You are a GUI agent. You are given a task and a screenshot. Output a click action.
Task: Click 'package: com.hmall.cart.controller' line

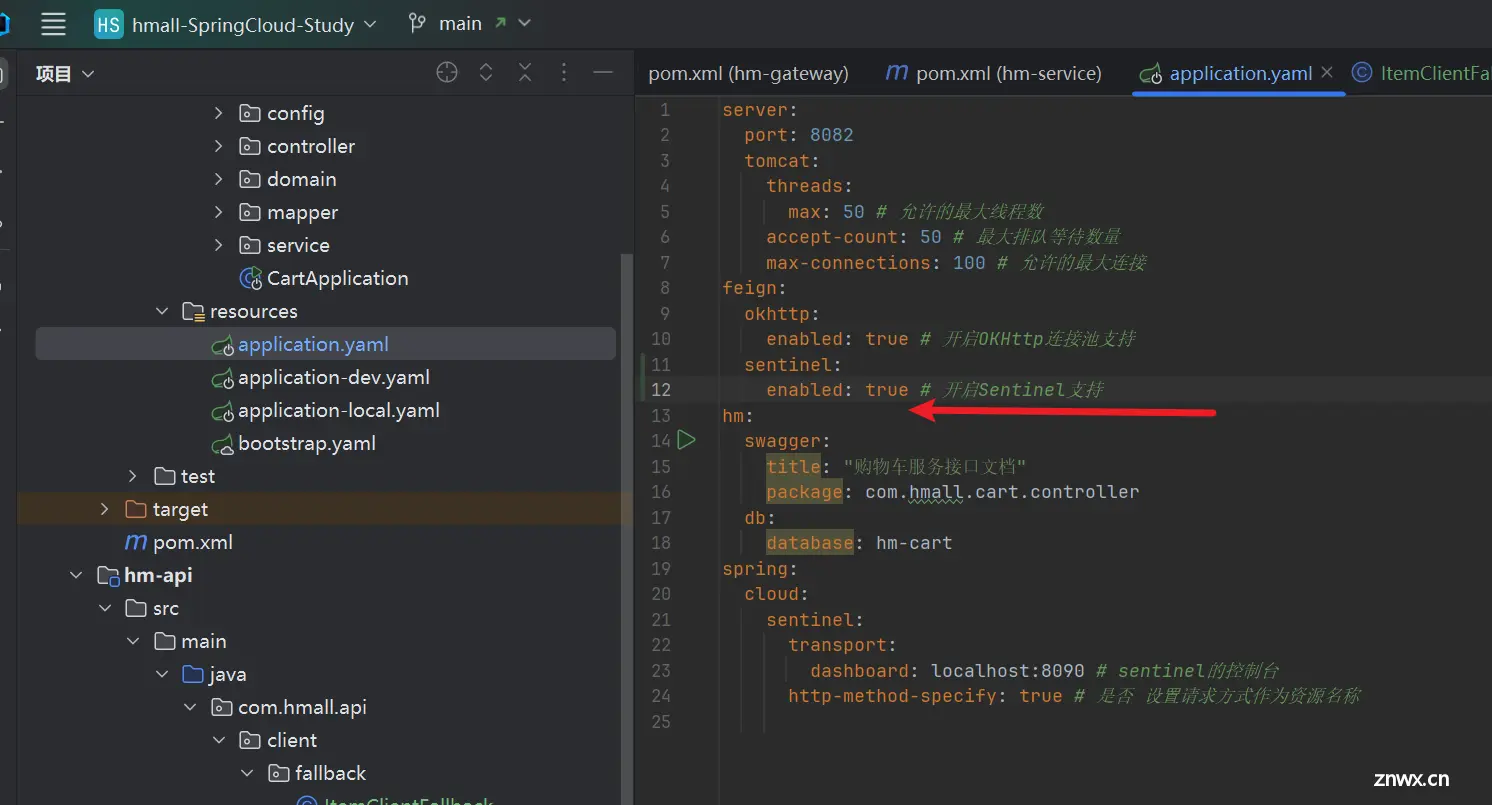click(953, 492)
